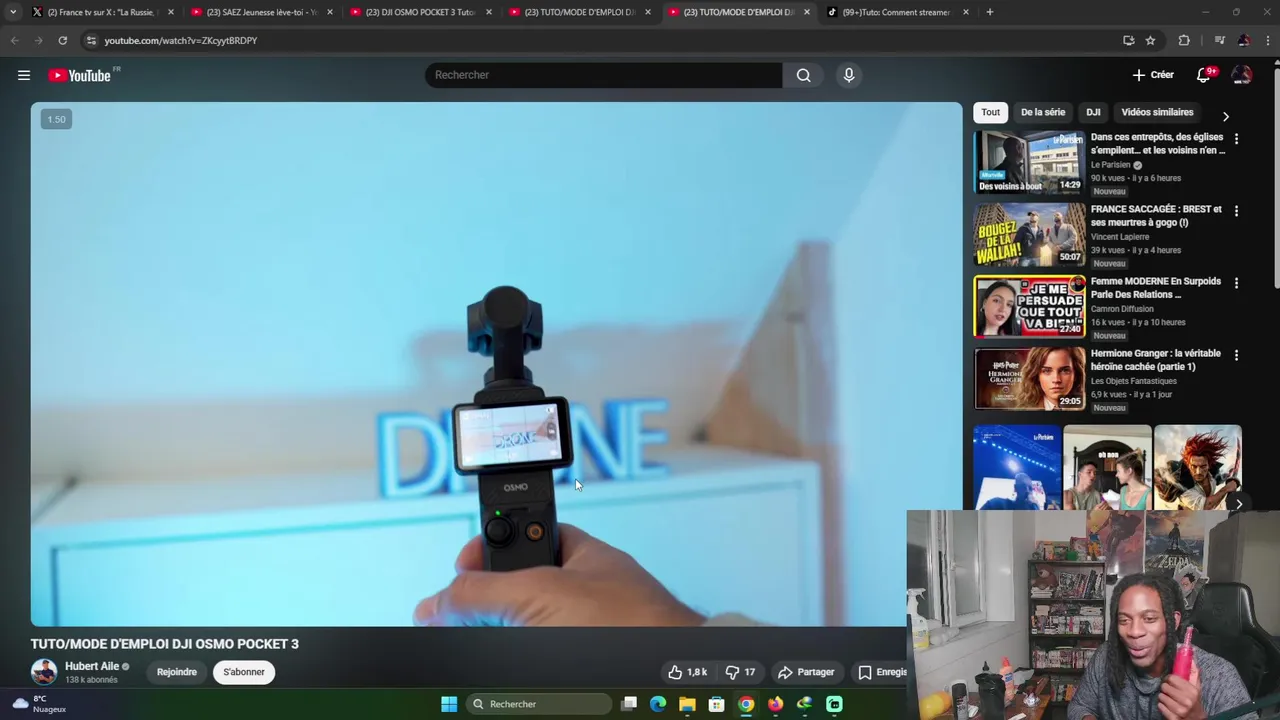
Task: Select the DJI filter chip
Action: coord(1093,112)
